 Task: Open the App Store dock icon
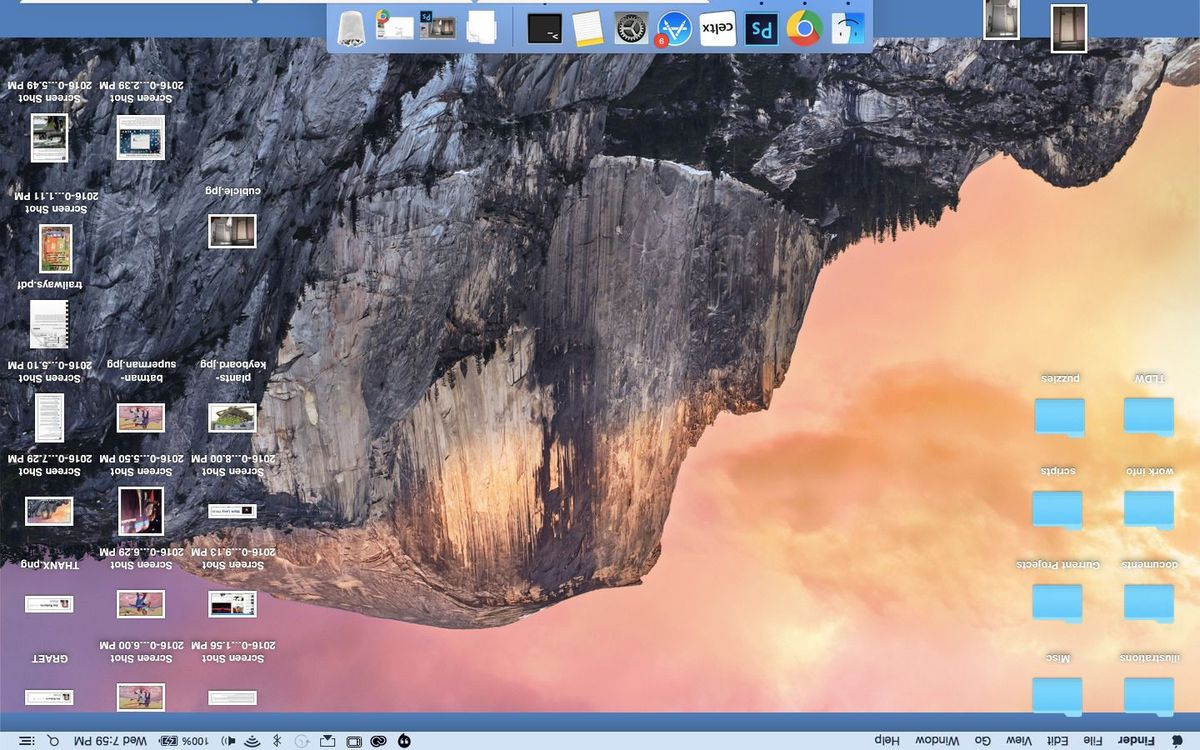tap(675, 28)
